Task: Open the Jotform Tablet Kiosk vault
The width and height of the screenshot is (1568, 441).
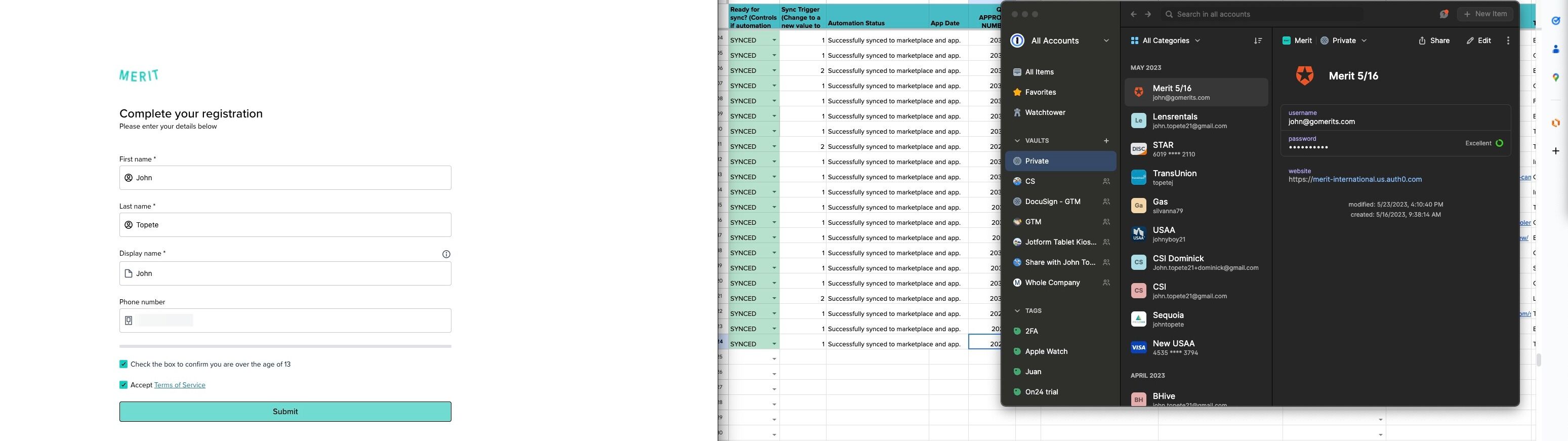Action: coord(1061,243)
